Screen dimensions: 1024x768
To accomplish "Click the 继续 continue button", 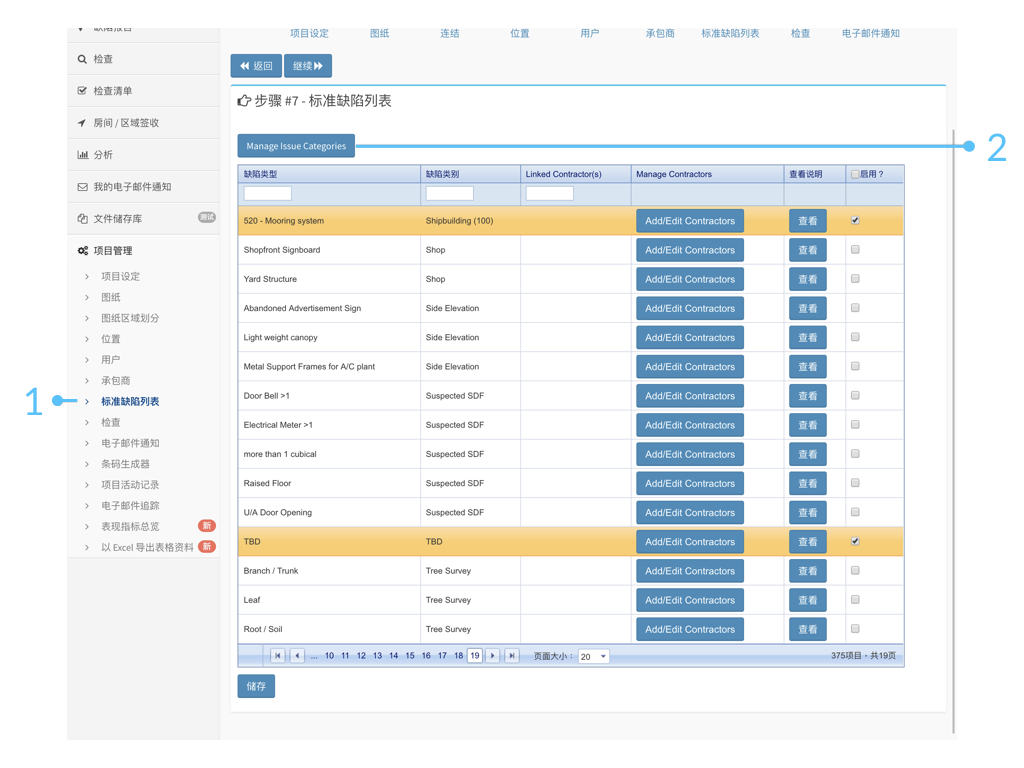I will pos(308,66).
